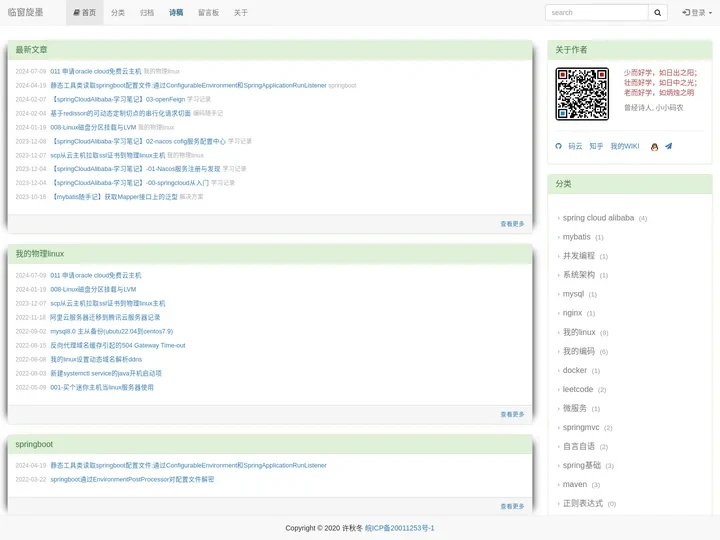The height and width of the screenshot is (540, 720).
Task: Open the Telegram paper plane icon
Action: tap(669, 146)
